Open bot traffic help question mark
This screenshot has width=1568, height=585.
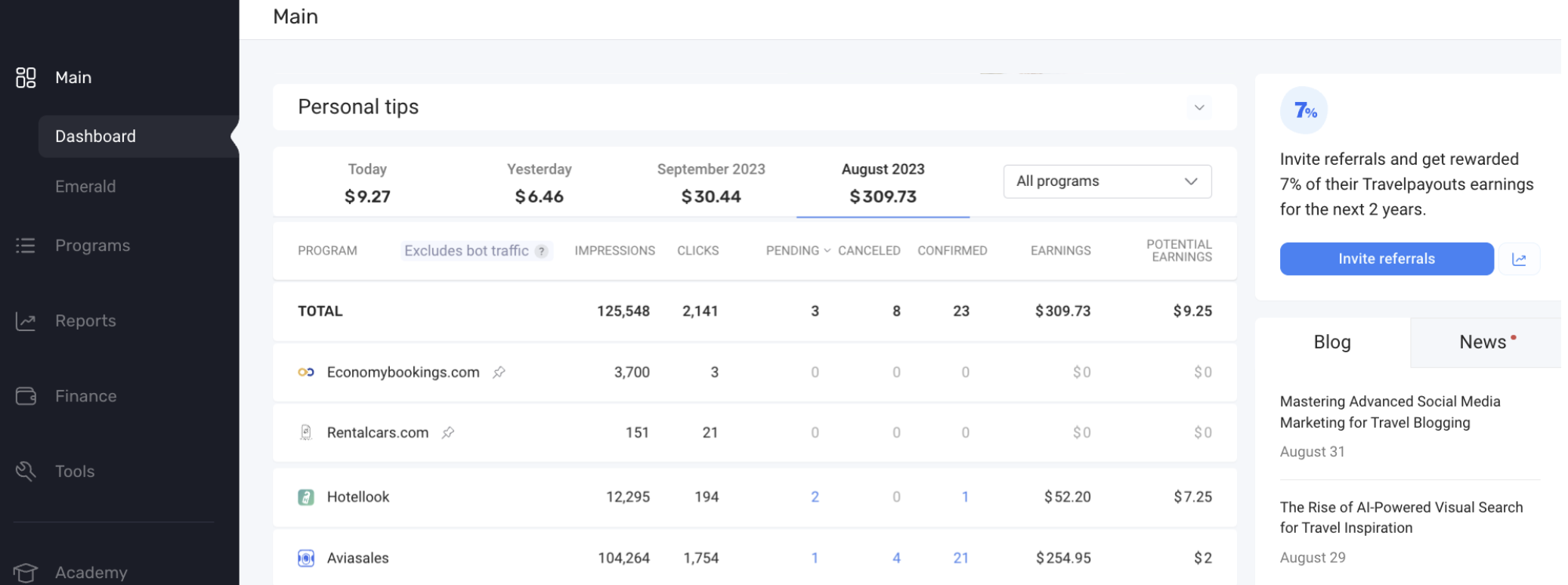pyautogui.click(x=541, y=251)
